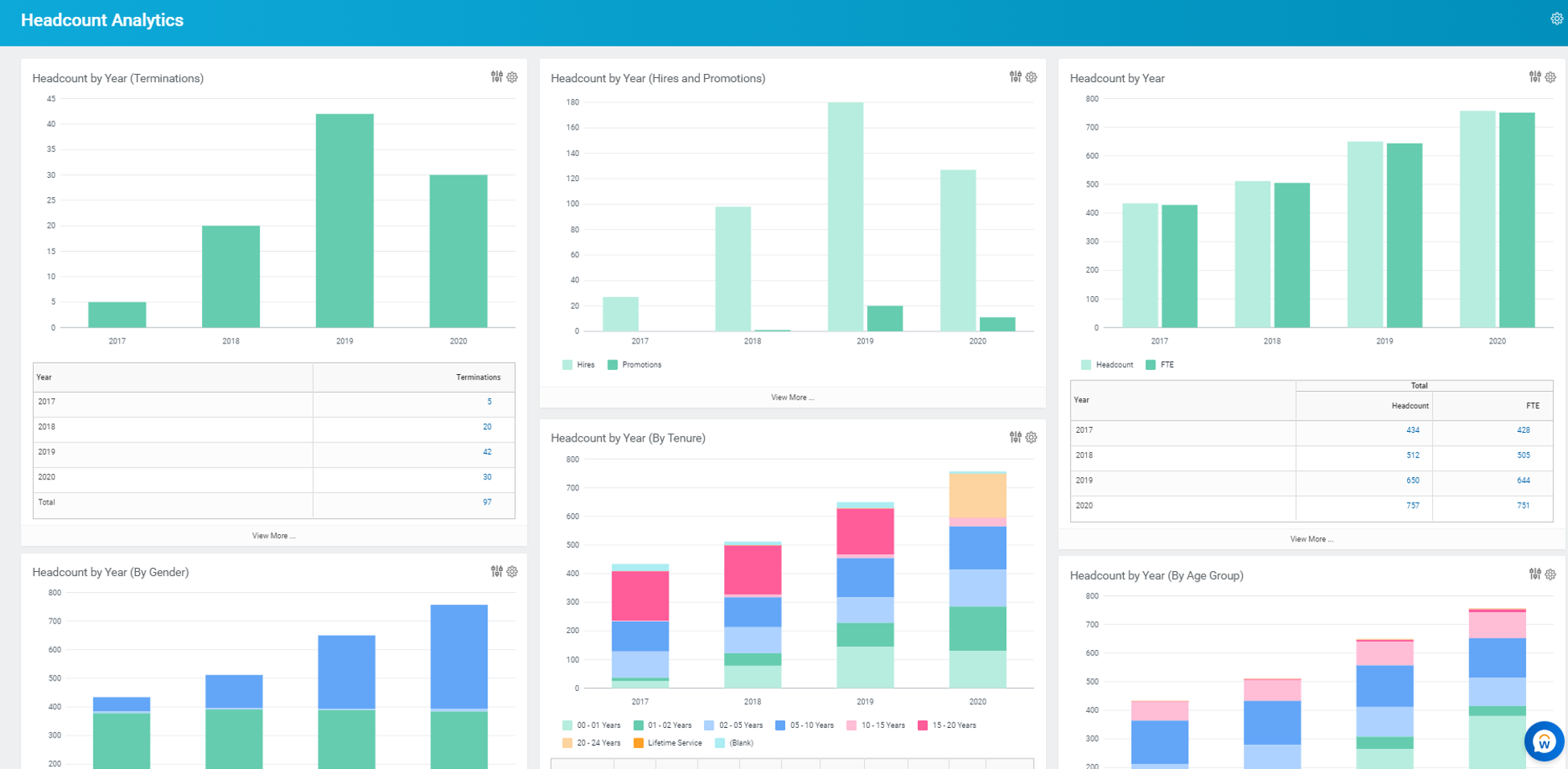Open filter options on the Hires and Promotions chart
The height and width of the screenshot is (769, 1568).
[x=1014, y=77]
